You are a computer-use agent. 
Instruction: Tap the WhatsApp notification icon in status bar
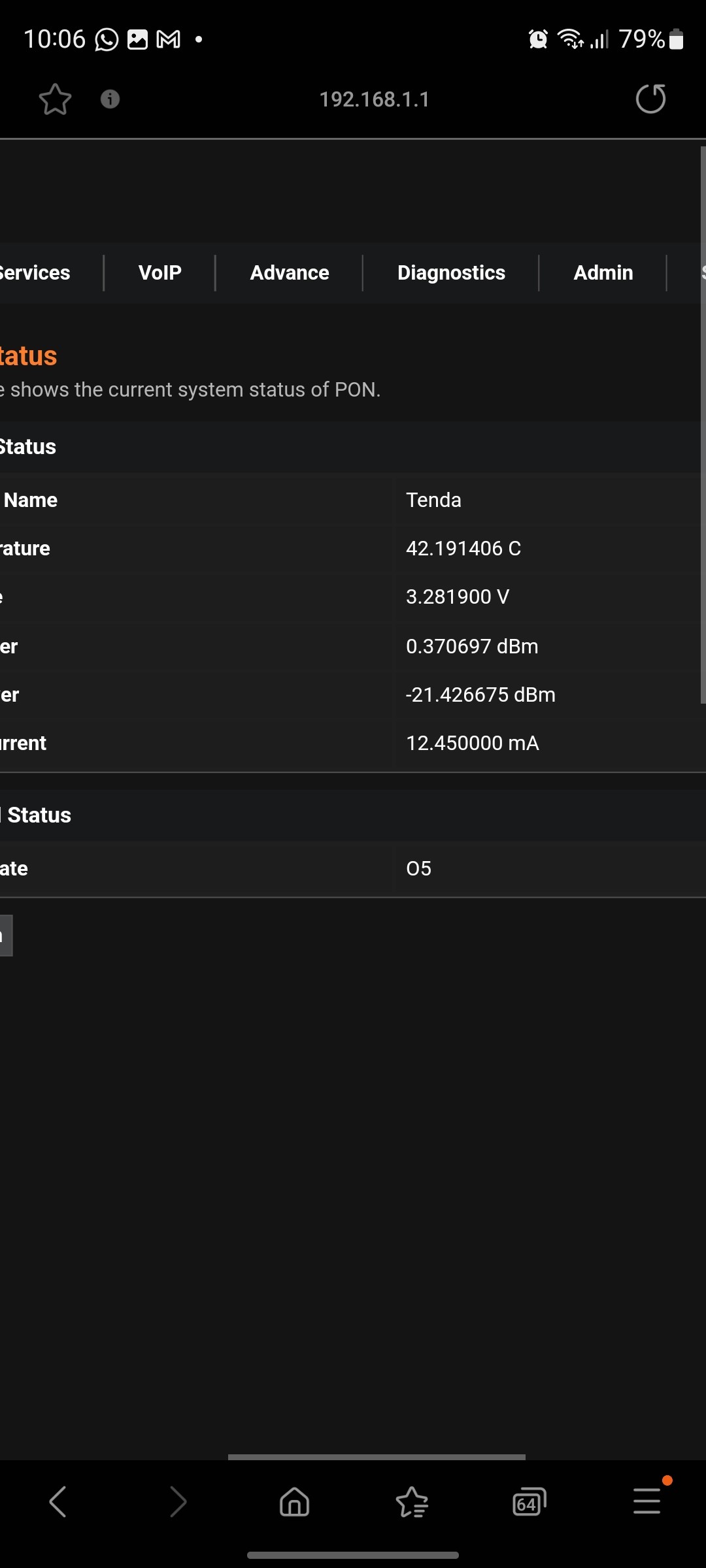click(x=107, y=40)
